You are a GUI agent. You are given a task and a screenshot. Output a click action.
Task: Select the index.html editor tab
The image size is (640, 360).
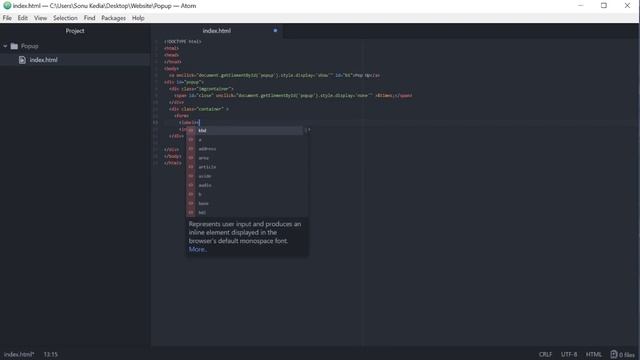[217, 31]
